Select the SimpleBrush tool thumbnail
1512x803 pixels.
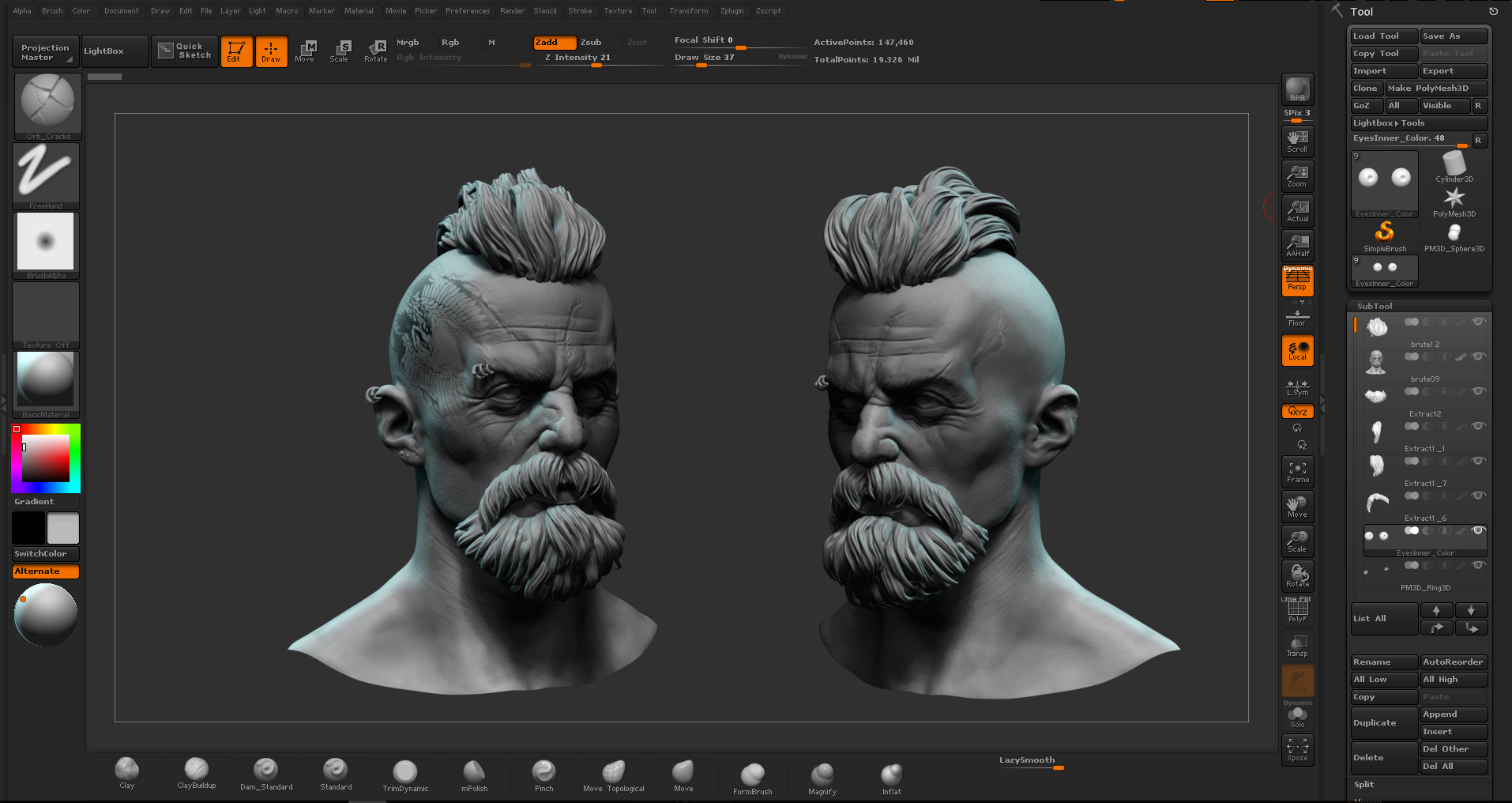[1385, 236]
